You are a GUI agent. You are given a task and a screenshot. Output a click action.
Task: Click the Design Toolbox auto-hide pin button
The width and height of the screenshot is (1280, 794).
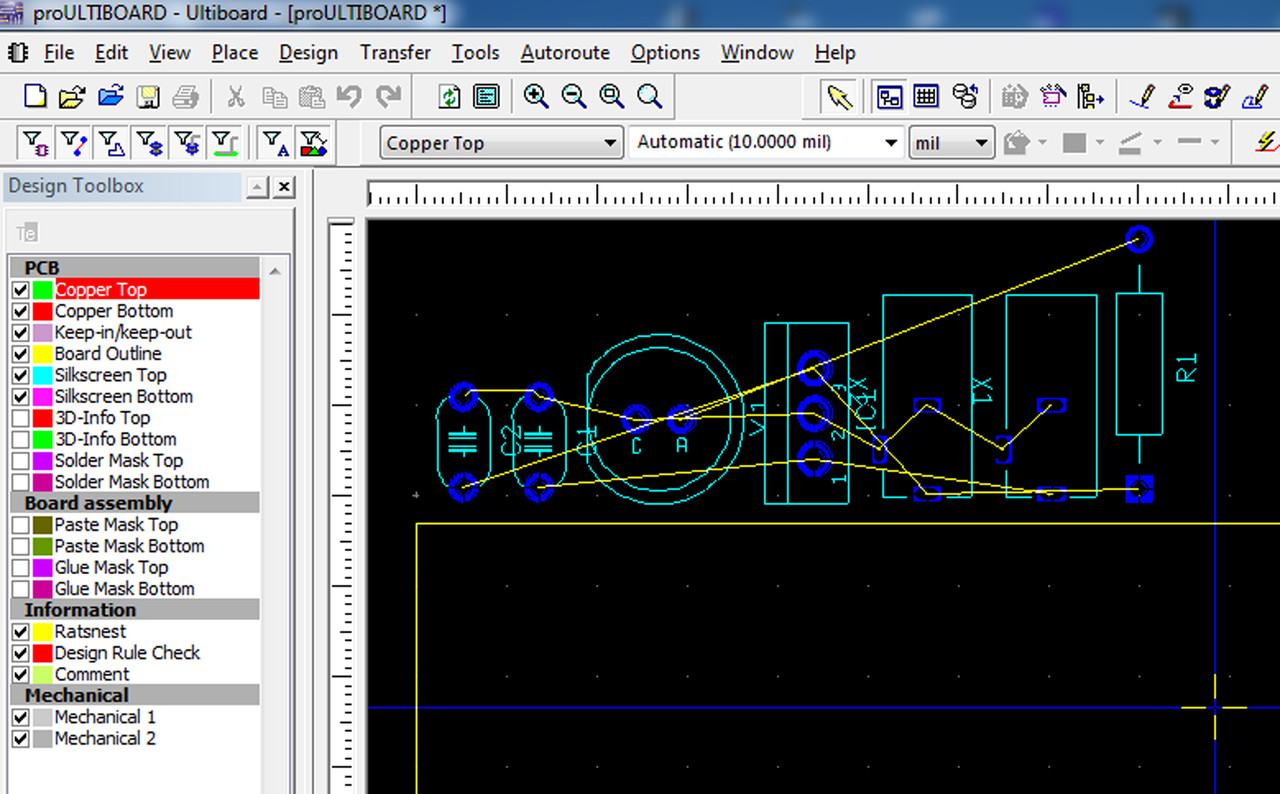pyautogui.click(x=258, y=187)
